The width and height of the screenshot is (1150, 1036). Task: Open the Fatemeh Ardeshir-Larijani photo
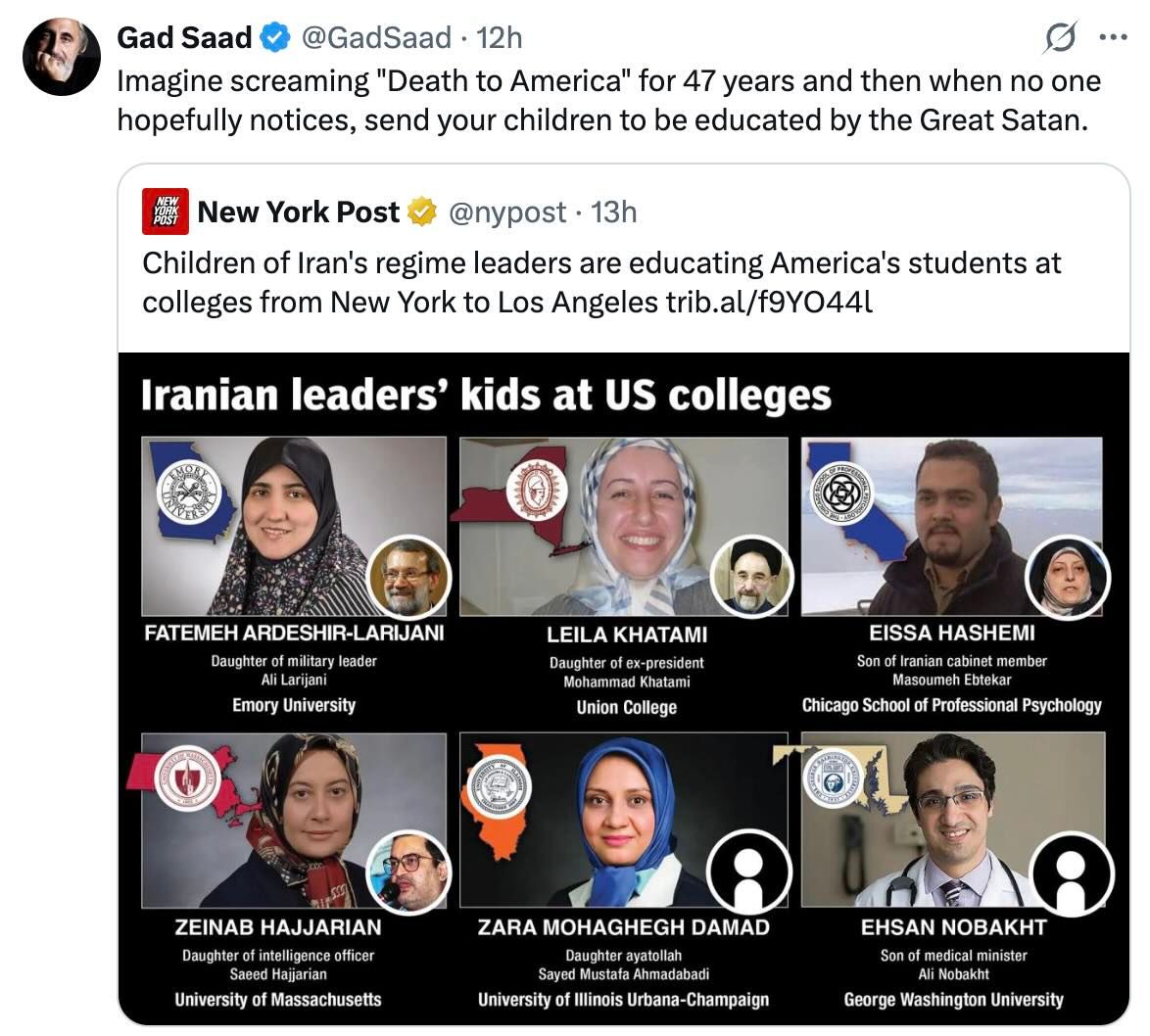tap(294, 526)
